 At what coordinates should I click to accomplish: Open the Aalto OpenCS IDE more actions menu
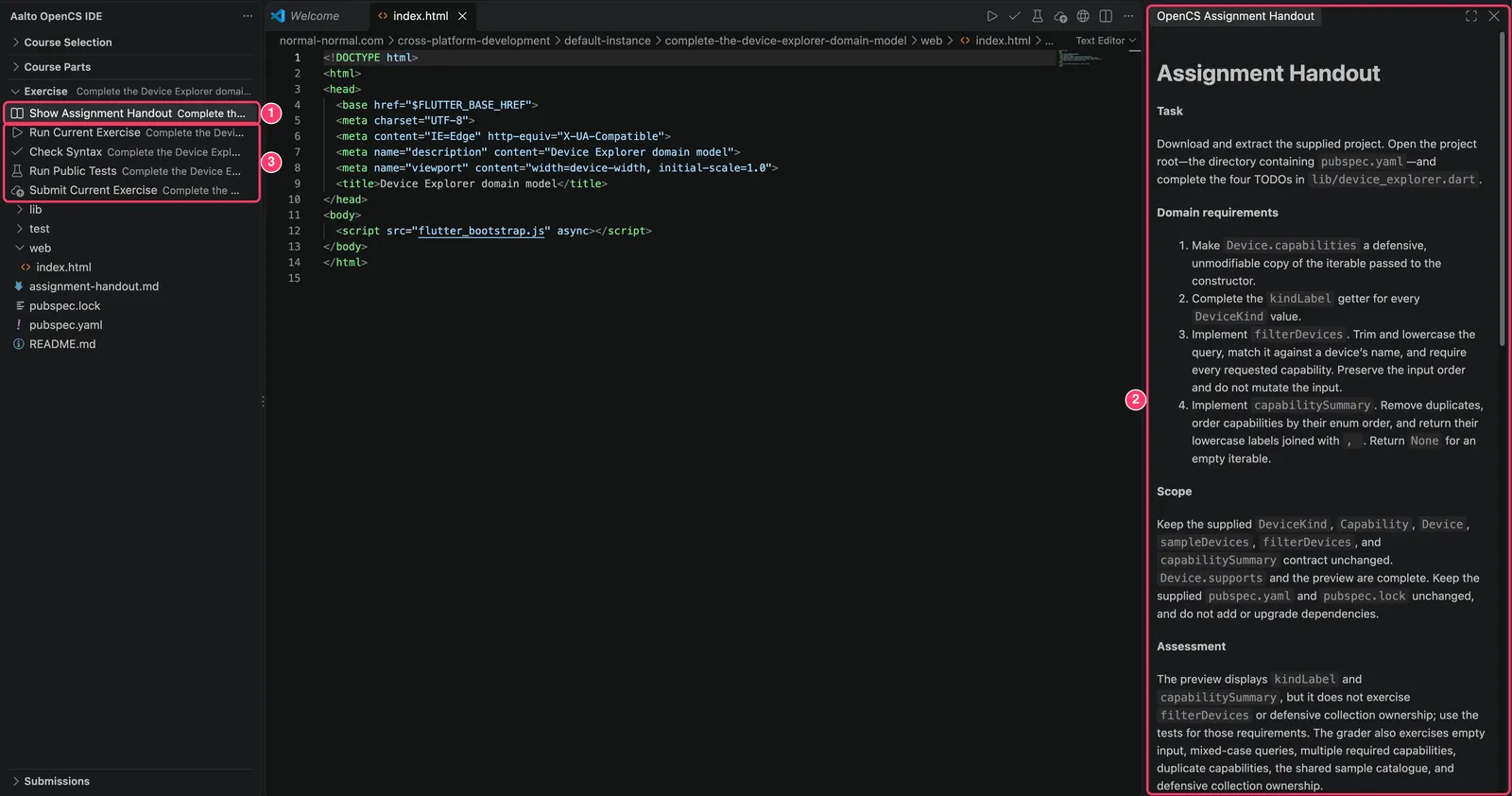tap(248, 16)
